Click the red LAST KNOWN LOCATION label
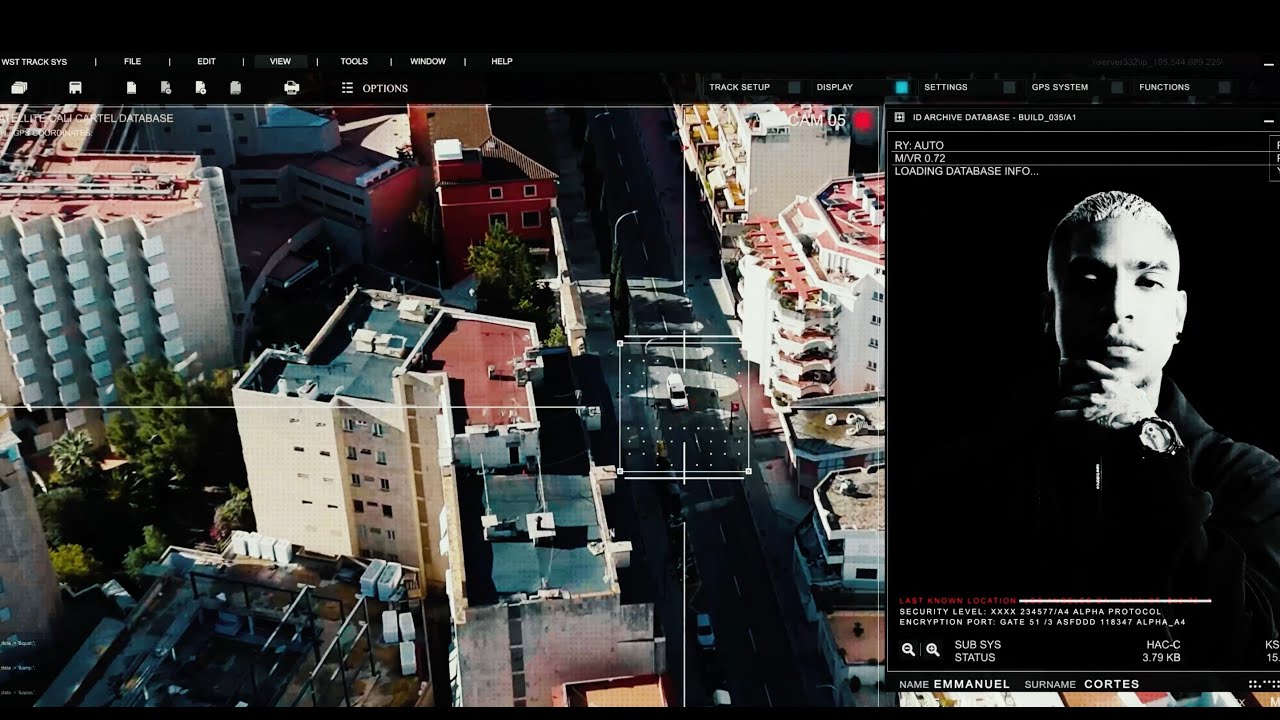This screenshot has width=1280, height=720. click(x=958, y=601)
